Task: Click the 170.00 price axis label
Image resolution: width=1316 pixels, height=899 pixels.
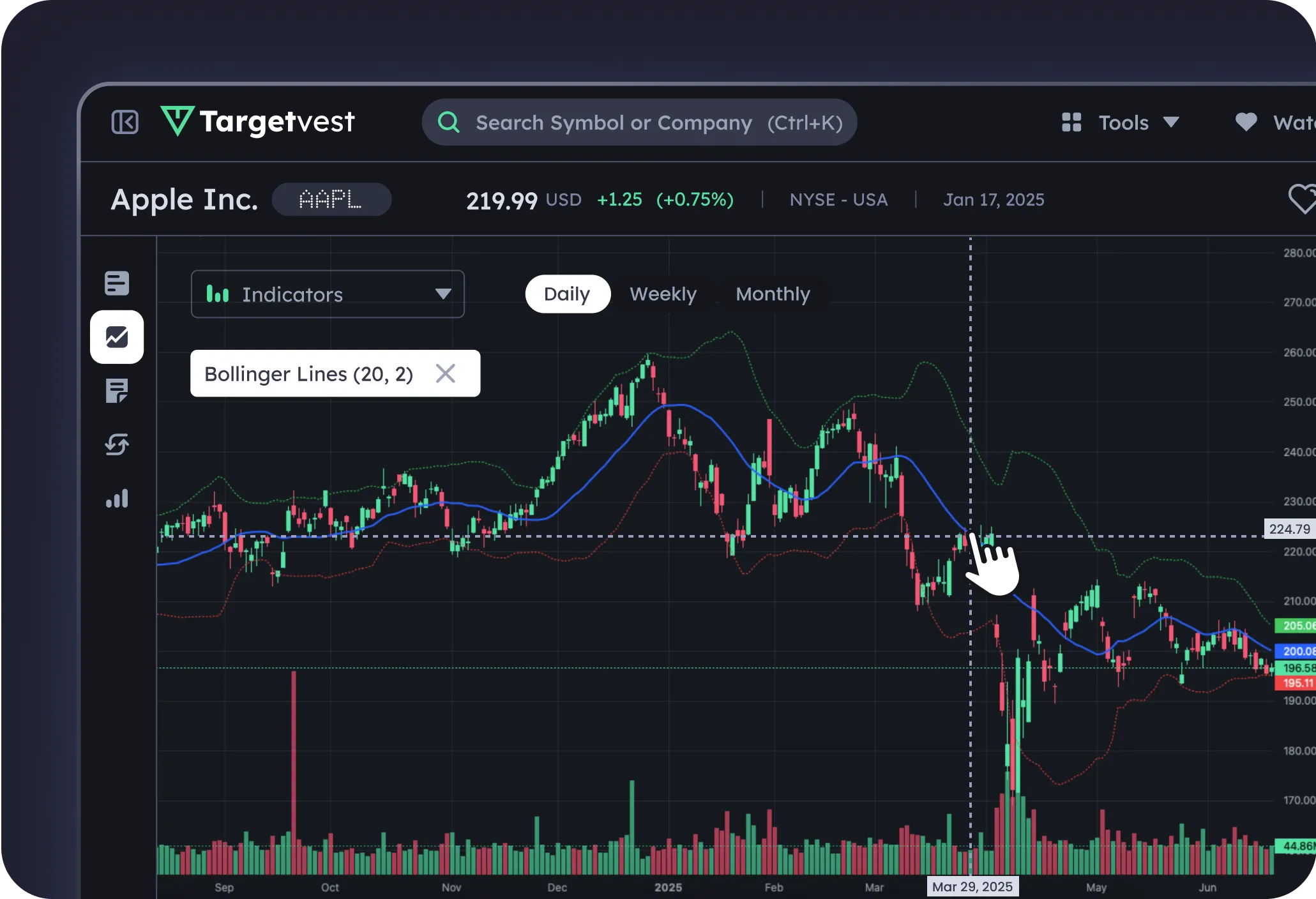Action: coord(1299,800)
